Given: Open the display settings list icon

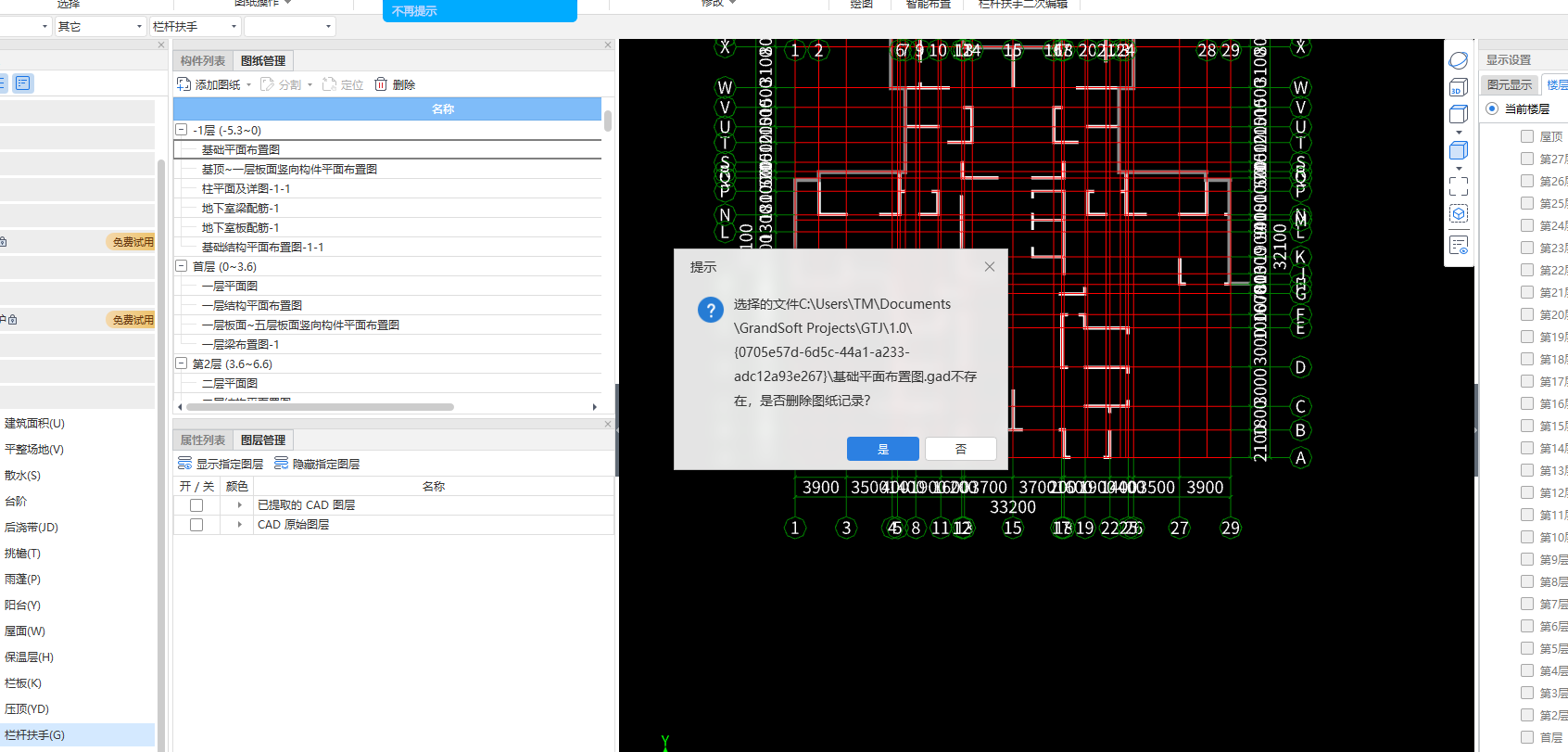Looking at the screenshot, I should [x=1458, y=246].
